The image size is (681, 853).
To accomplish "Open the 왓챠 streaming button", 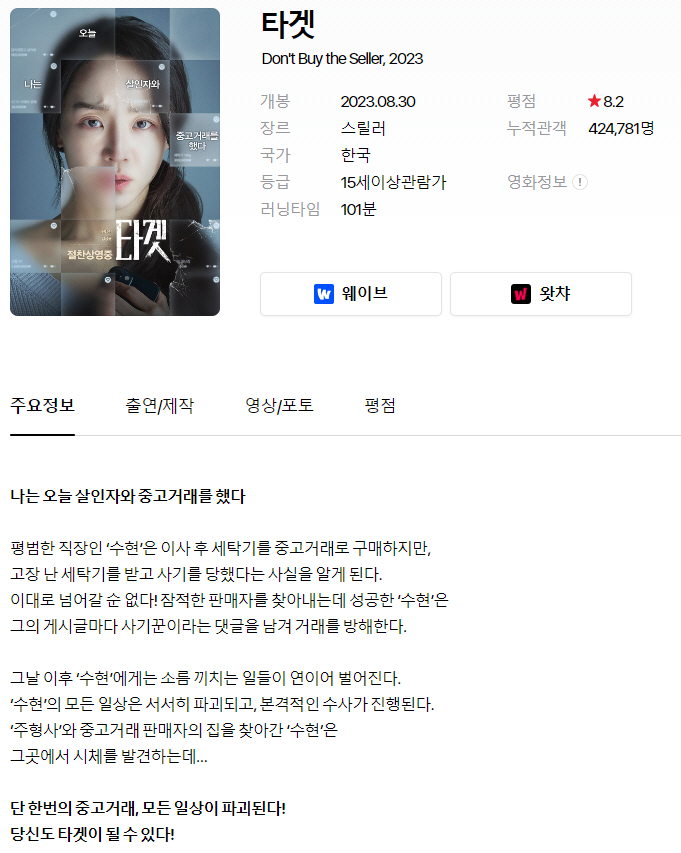I will pos(541,294).
